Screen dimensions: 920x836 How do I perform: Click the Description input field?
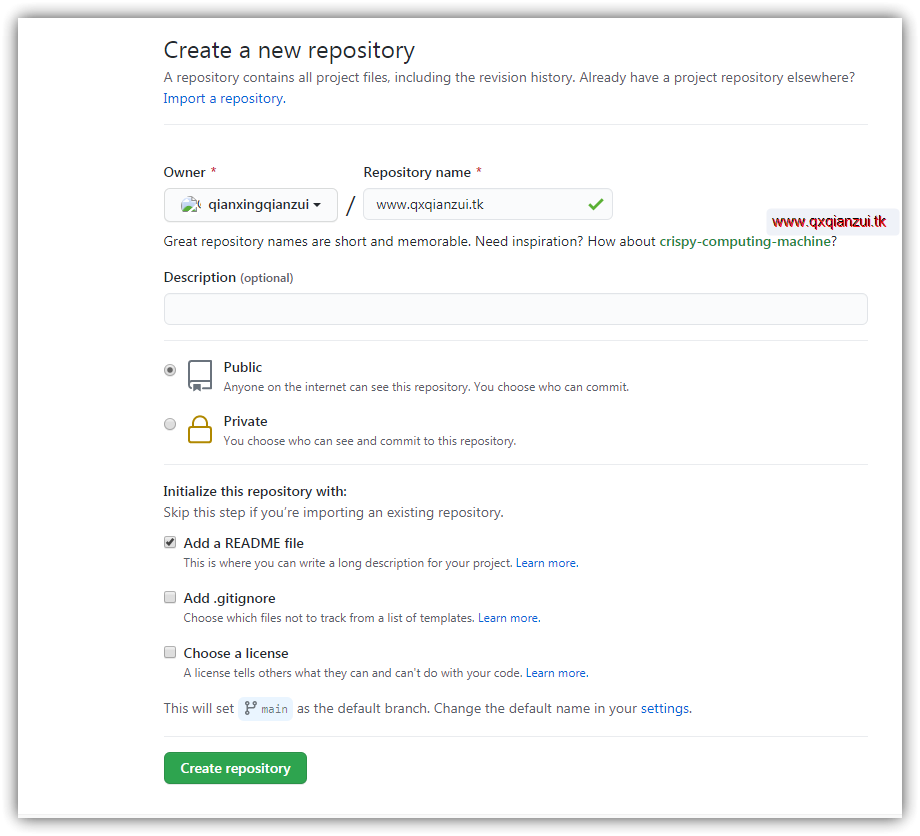(515, 309)
